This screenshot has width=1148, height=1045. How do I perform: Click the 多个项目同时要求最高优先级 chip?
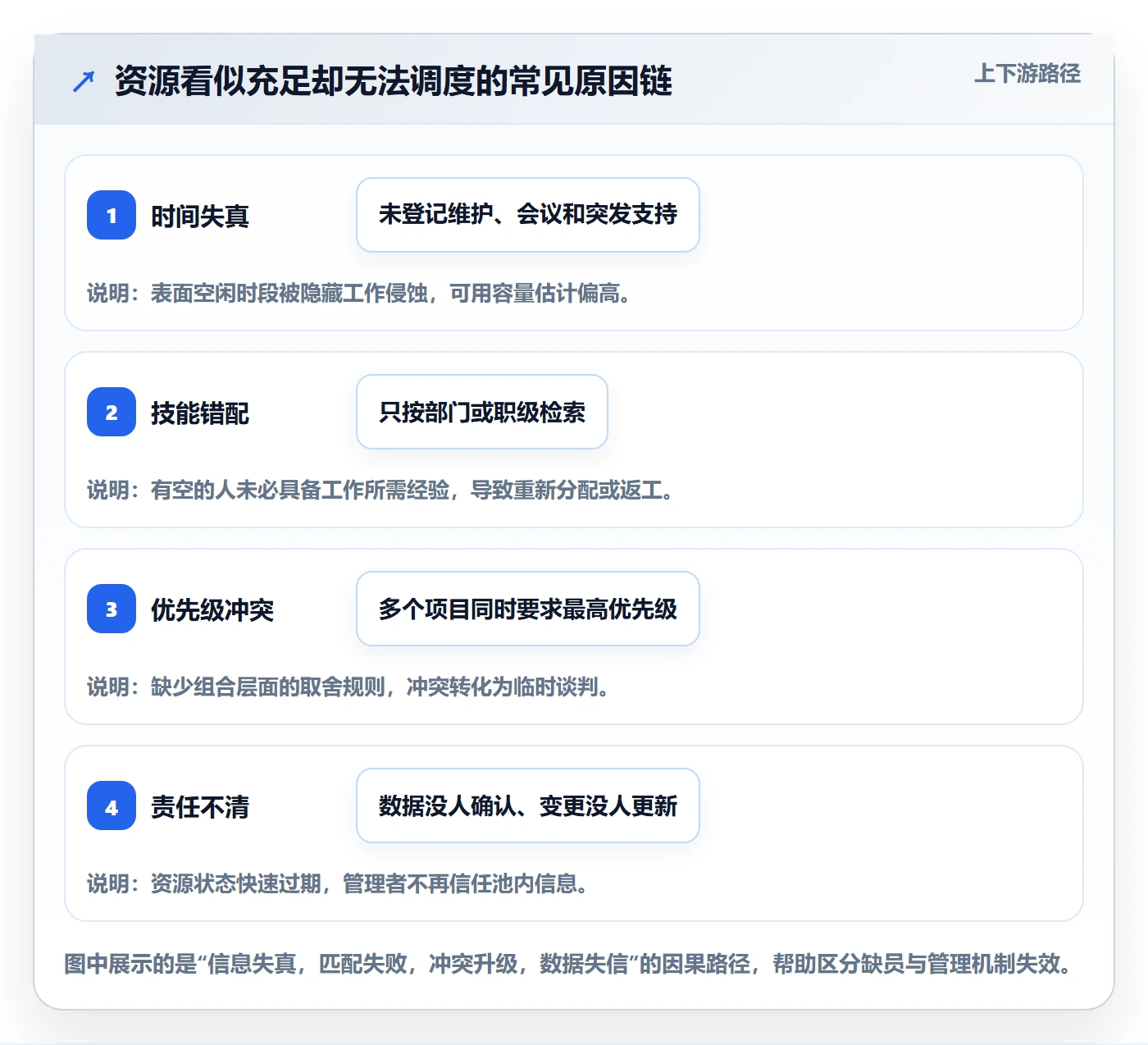point(528,609)
